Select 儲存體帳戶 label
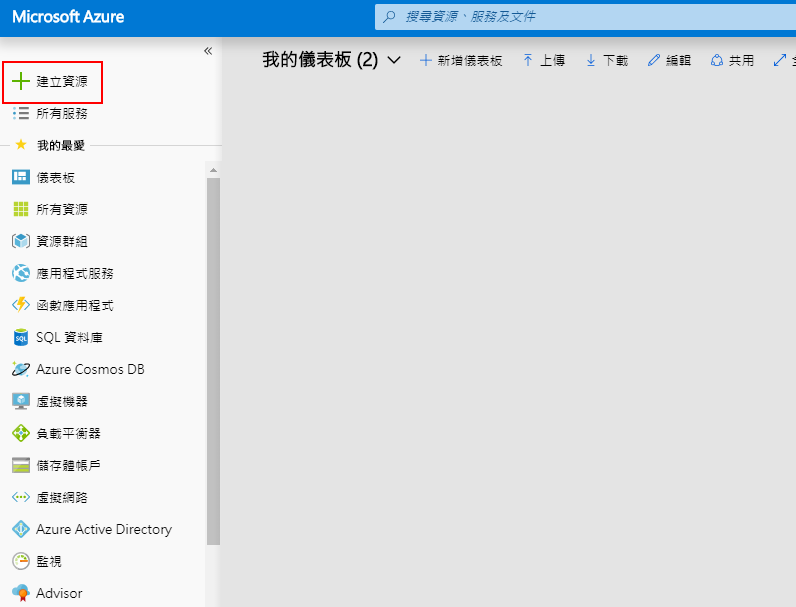796x607 pixels. click(69, 465)
